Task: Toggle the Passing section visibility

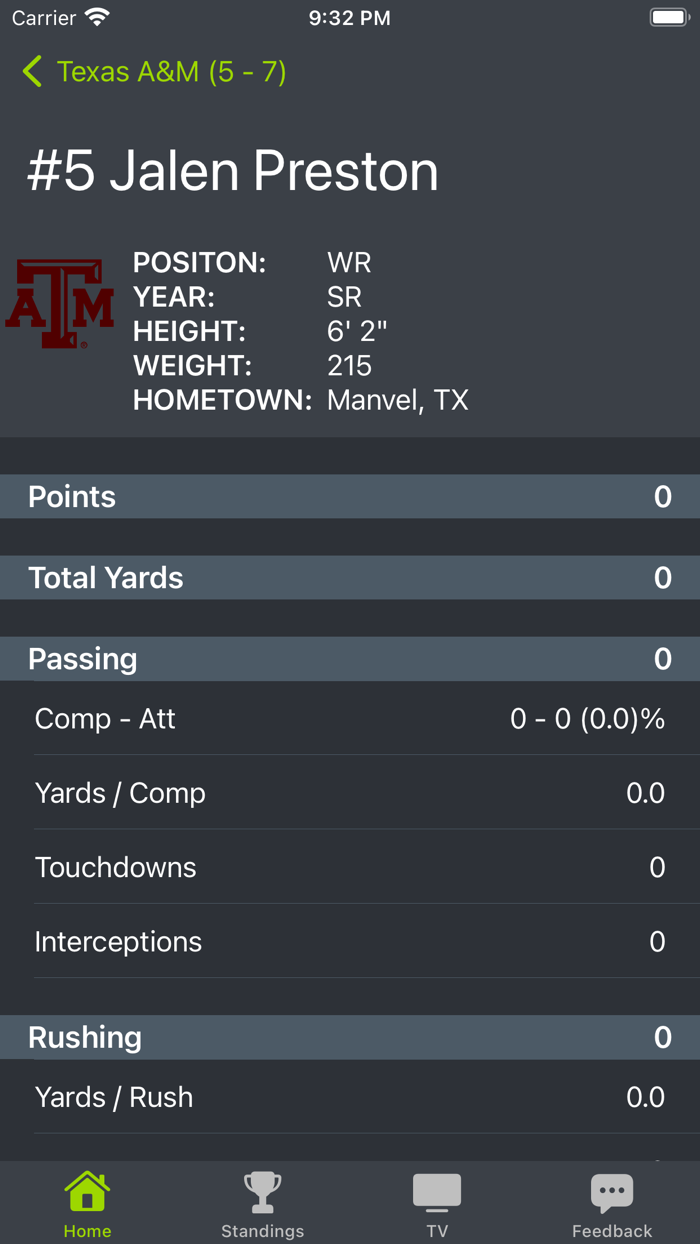Action: point(350,658)
